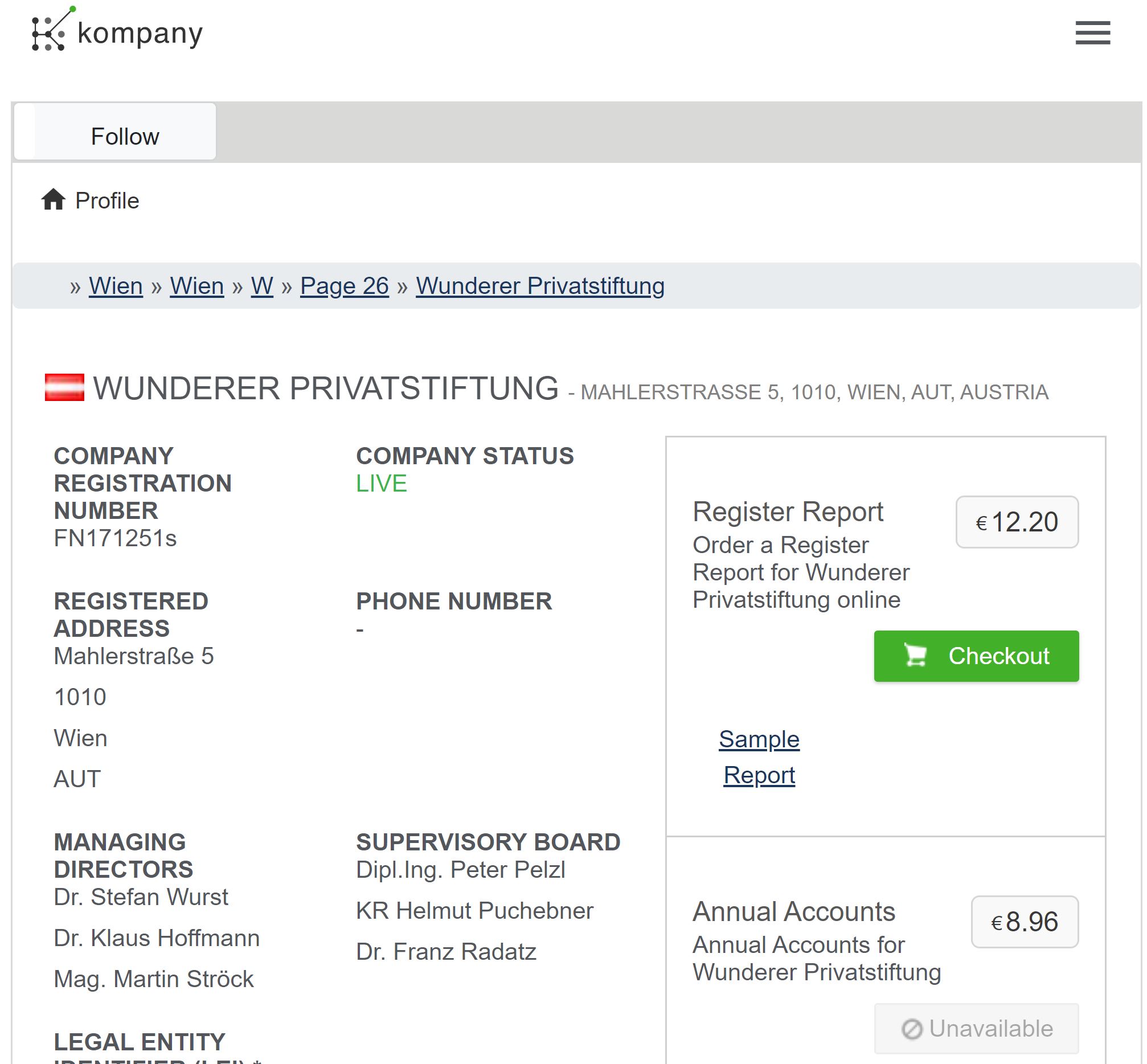Open the hamburger menu
This screenshot has height=1064, width=1147.
[x=1092, y=33]
